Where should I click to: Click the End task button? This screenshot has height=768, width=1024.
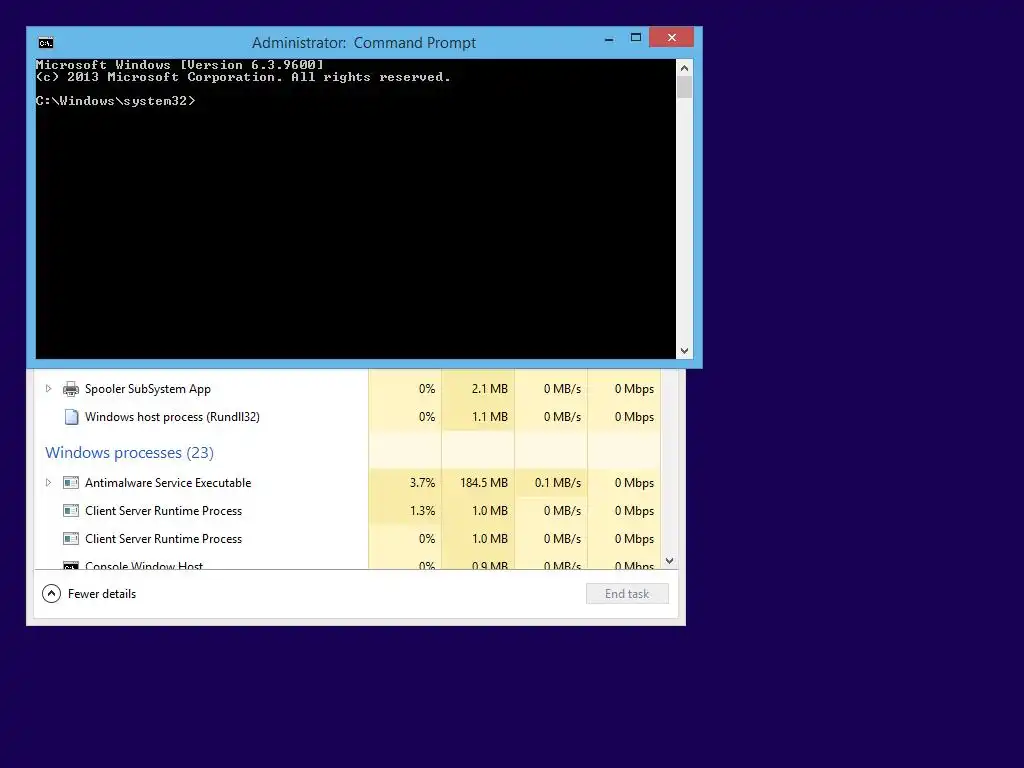pyautogui.click(x=627, y=594)
